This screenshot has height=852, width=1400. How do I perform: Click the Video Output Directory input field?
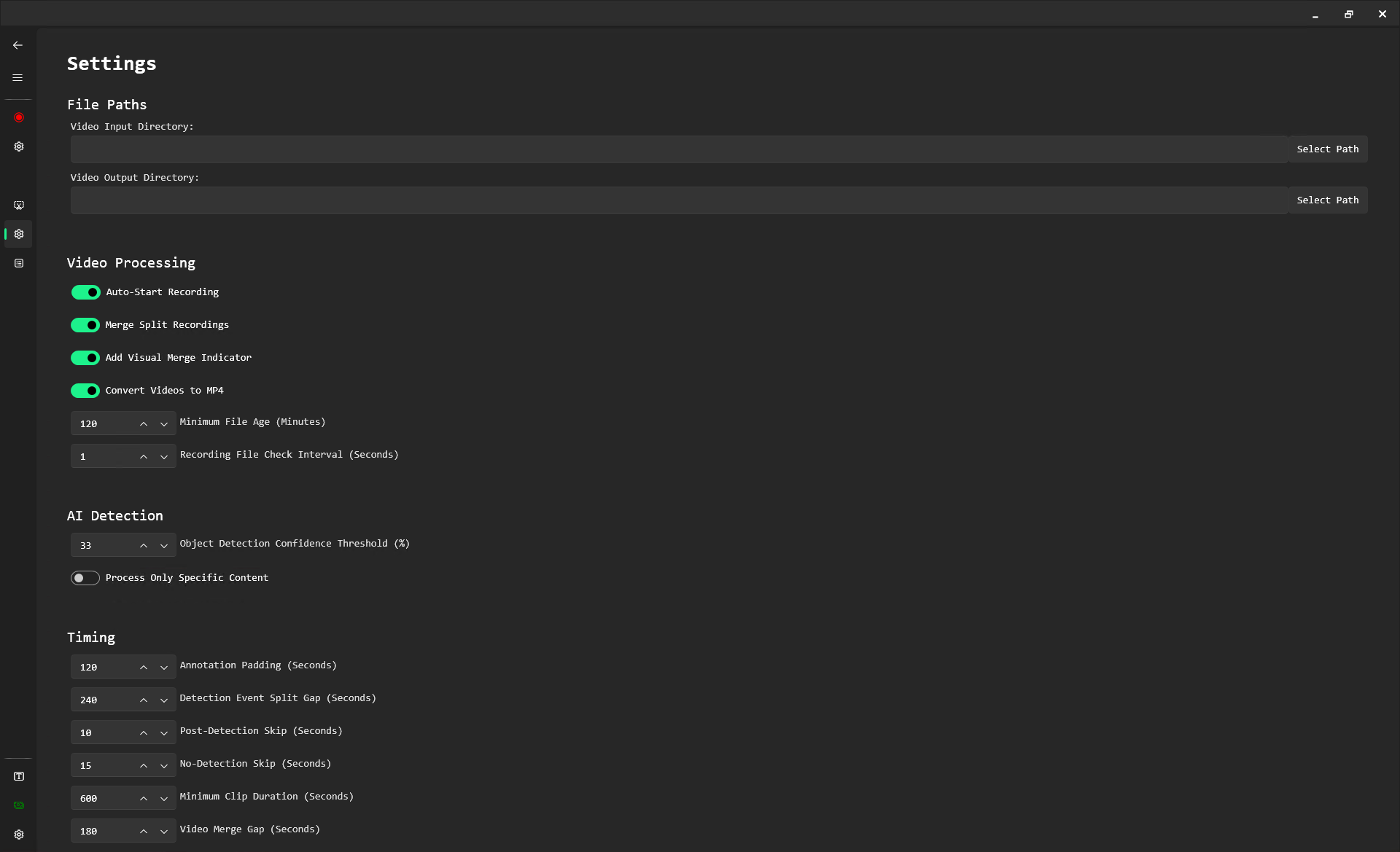click(x=656, y=200)
